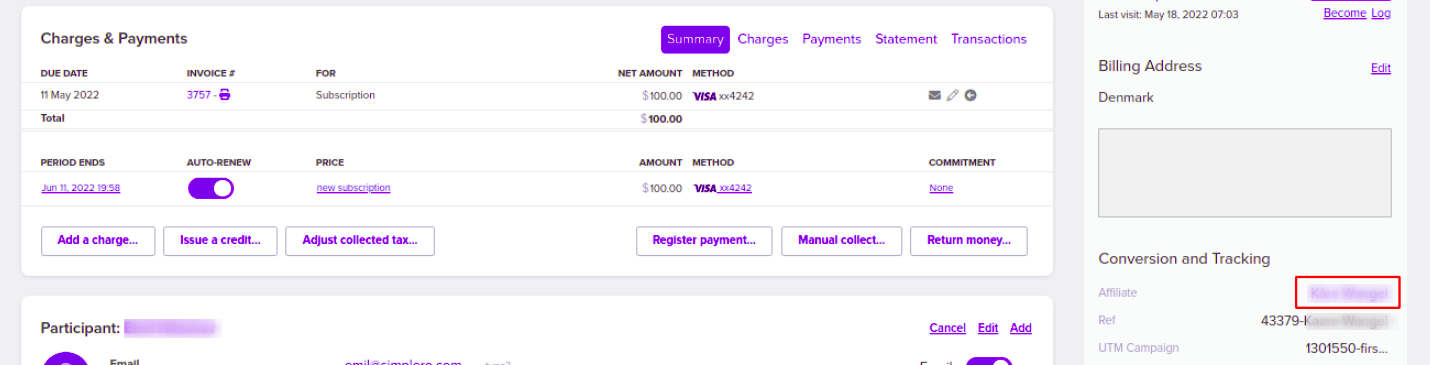Click the Denmark billing address text

pos(1126,98)
